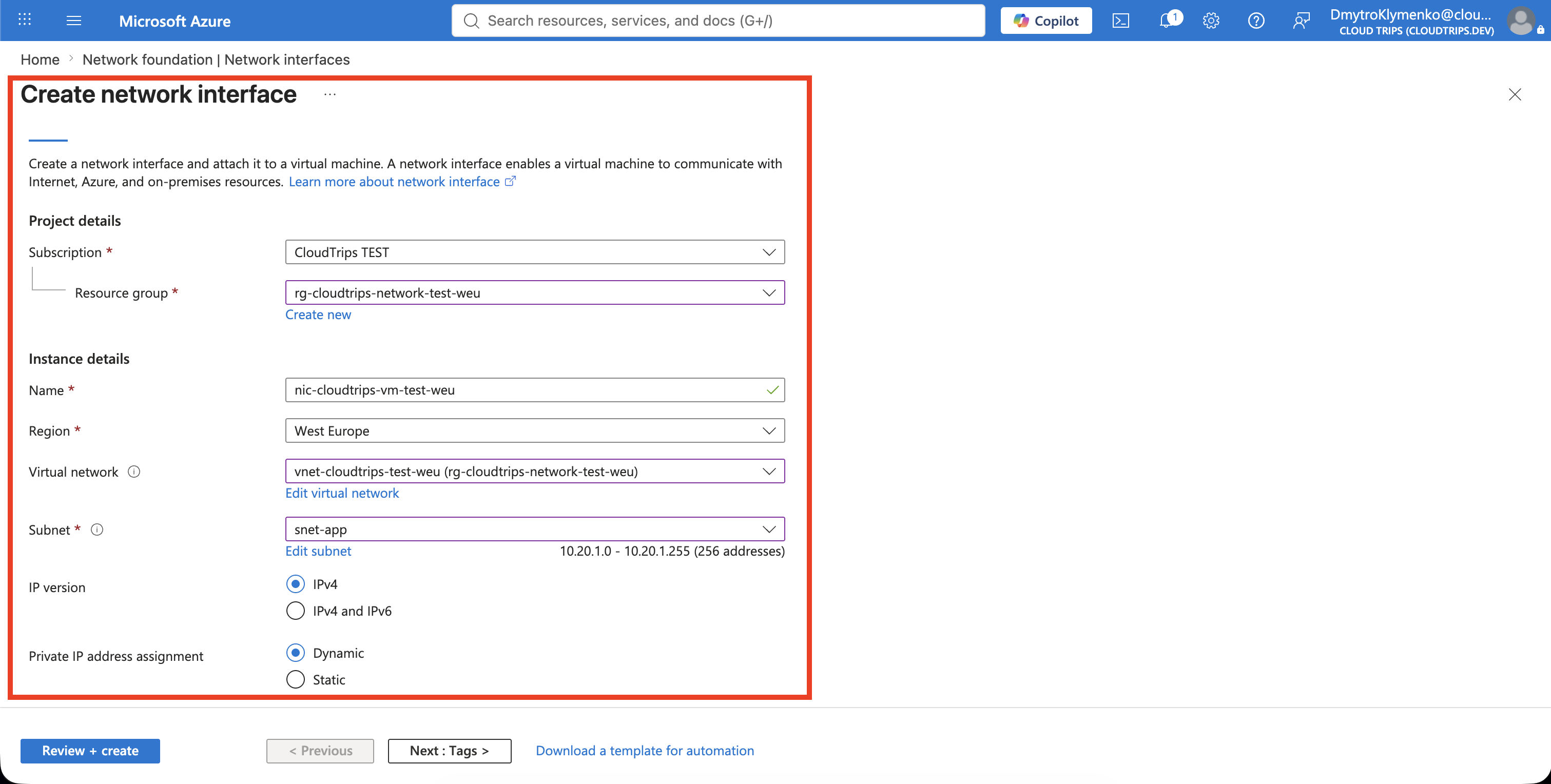Image resolution: width=1551 pixels, height=784 pixels.
Task: Go to Home breadcrumb
Action: 40,60
